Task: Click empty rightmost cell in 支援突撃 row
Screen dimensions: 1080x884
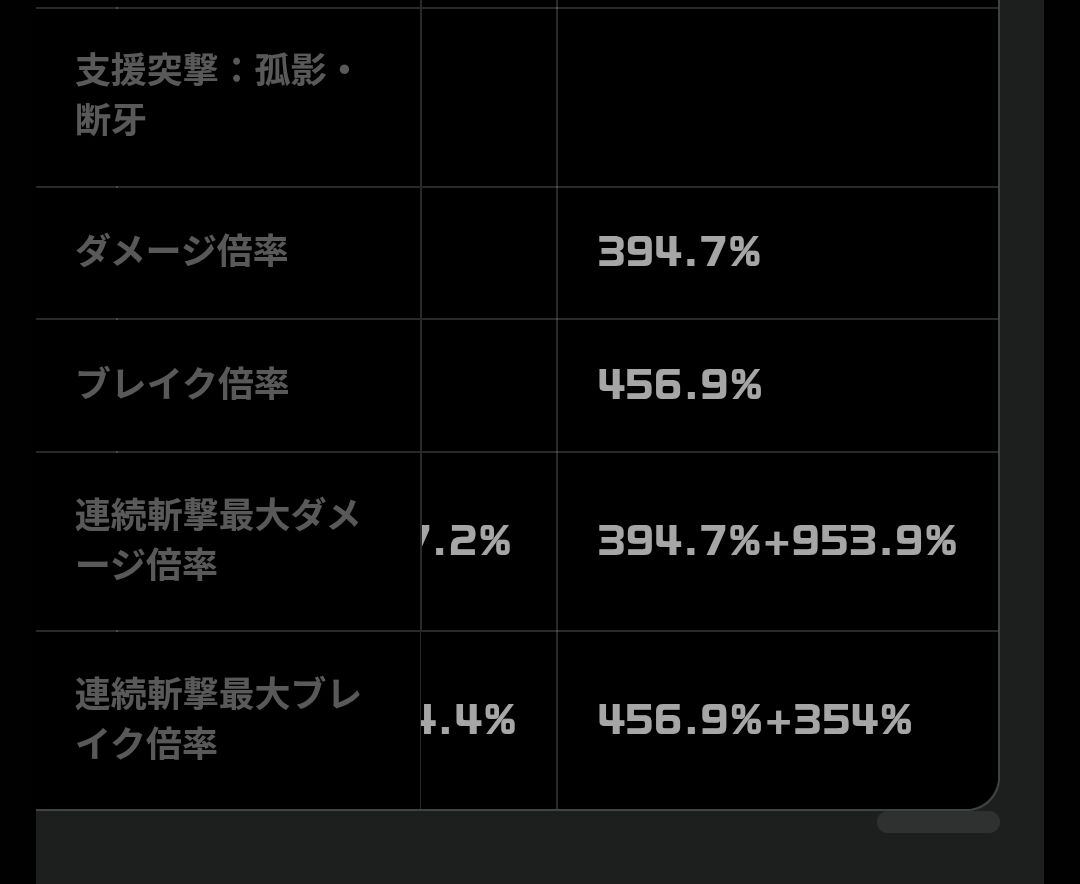Action: (x=777, y=96)
